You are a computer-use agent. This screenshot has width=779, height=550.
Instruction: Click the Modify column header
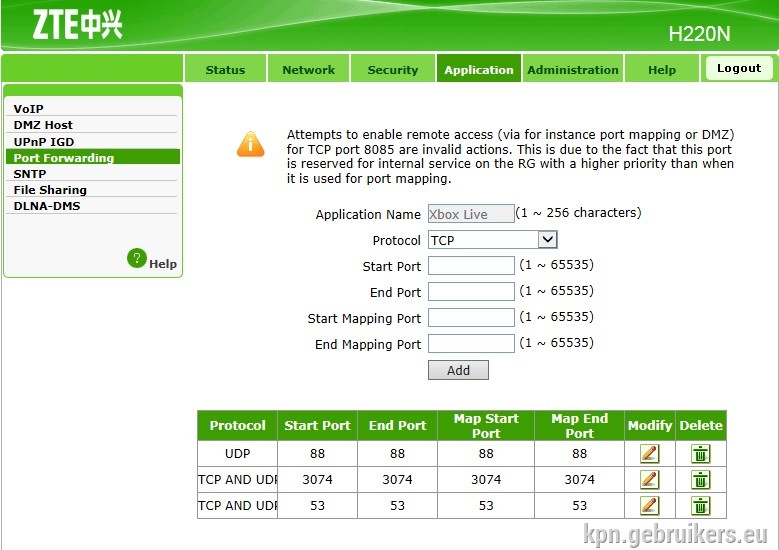click(x=650, y=426)
